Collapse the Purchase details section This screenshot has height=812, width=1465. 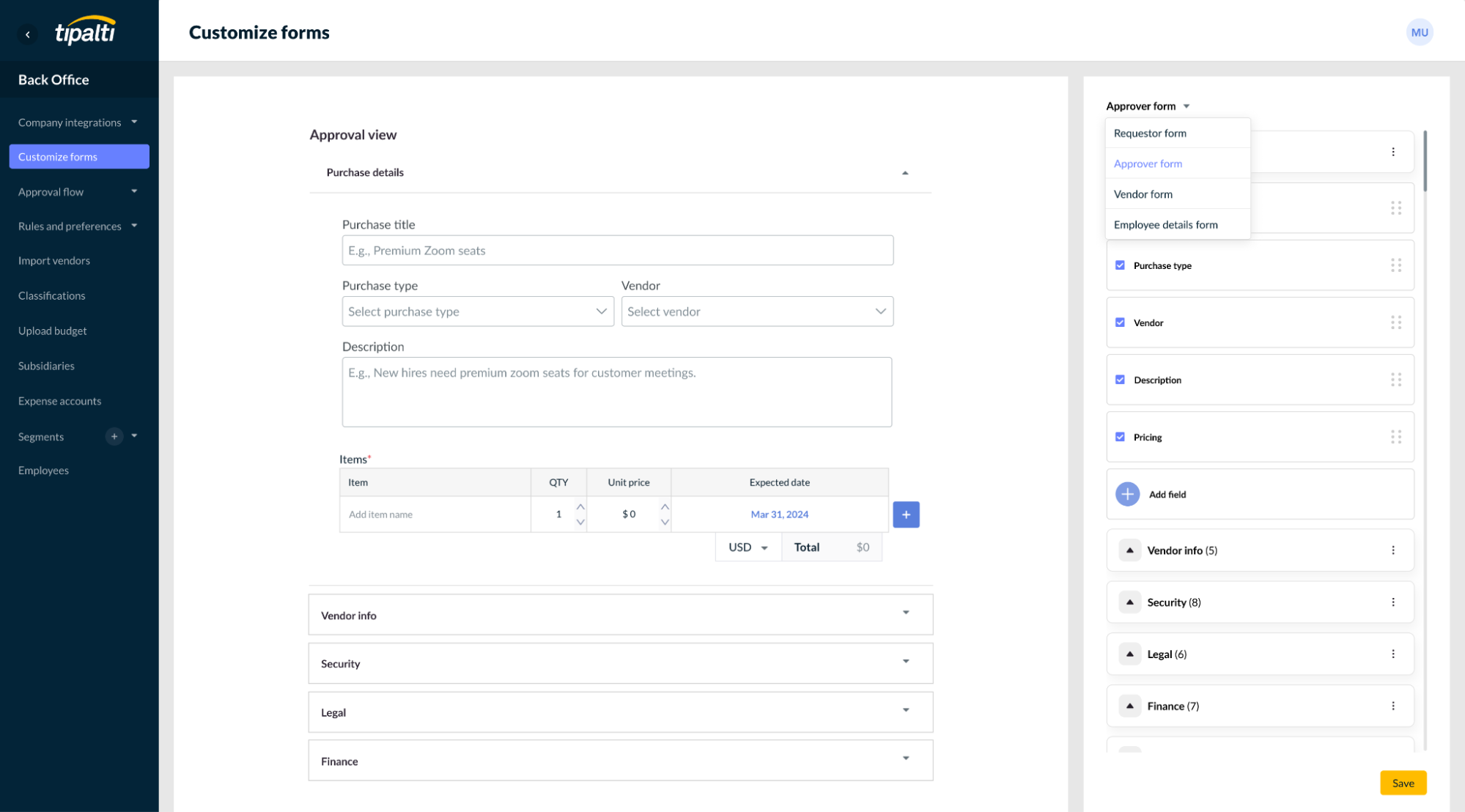(x=905, y=173)
